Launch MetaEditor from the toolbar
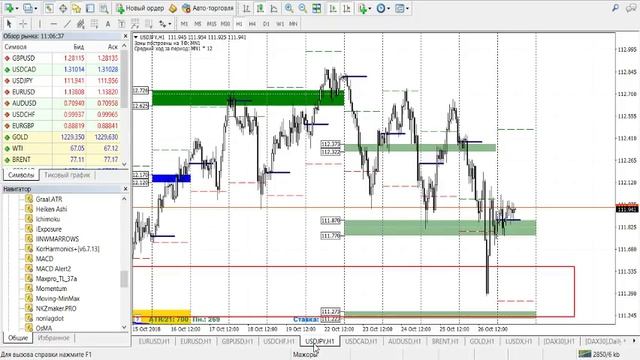 click(x=173, y=8)
